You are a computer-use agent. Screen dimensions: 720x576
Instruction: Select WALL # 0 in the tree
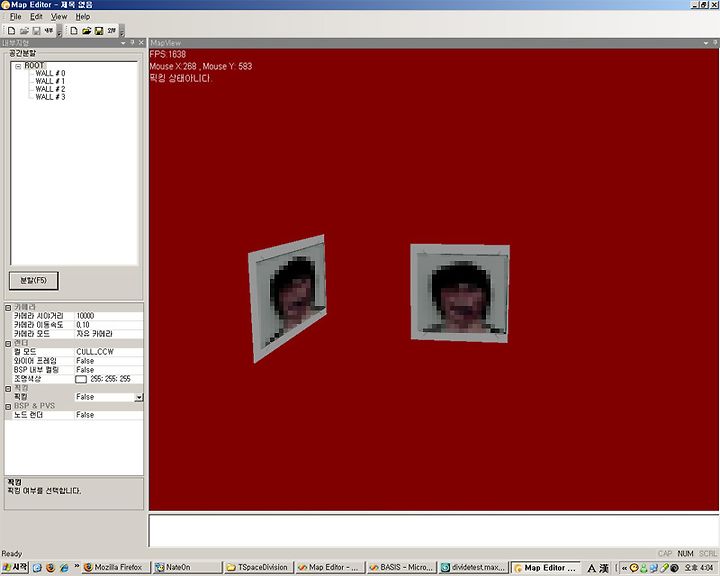(50, 73)
